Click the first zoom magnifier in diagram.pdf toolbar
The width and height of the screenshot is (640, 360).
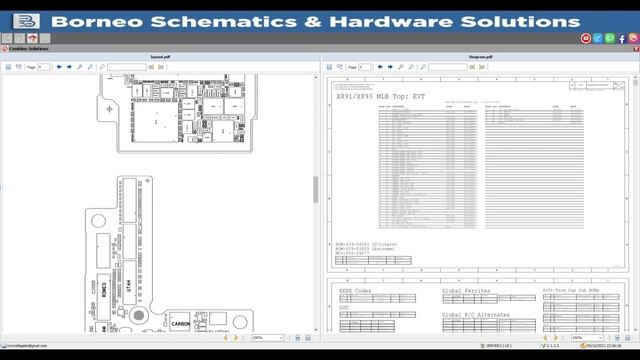401,67
